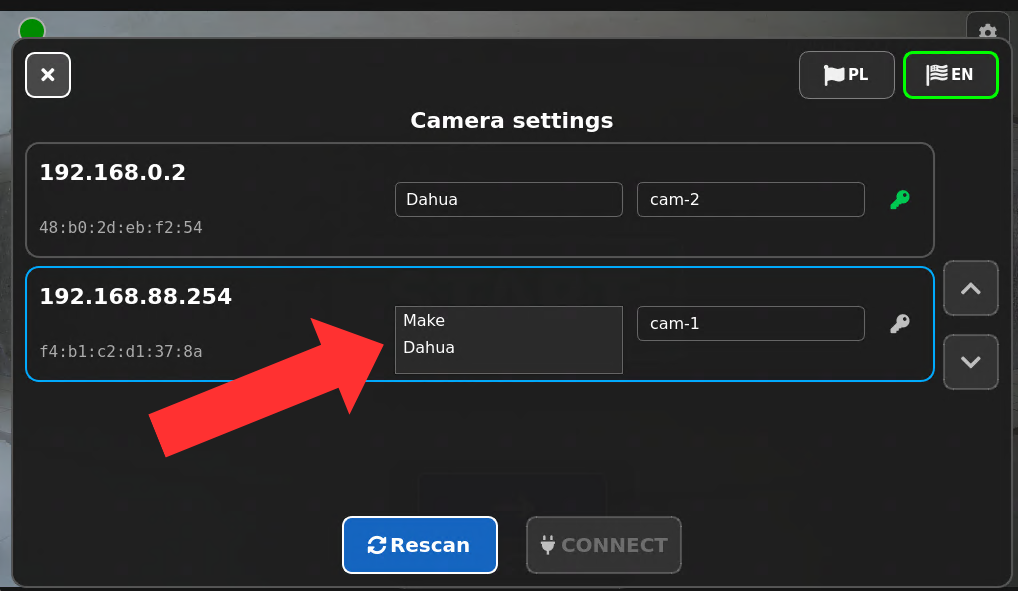Click the down chevron arrow button
Image resolution: width=1018 pixels, height=591 pixels.
coord(971,362)
